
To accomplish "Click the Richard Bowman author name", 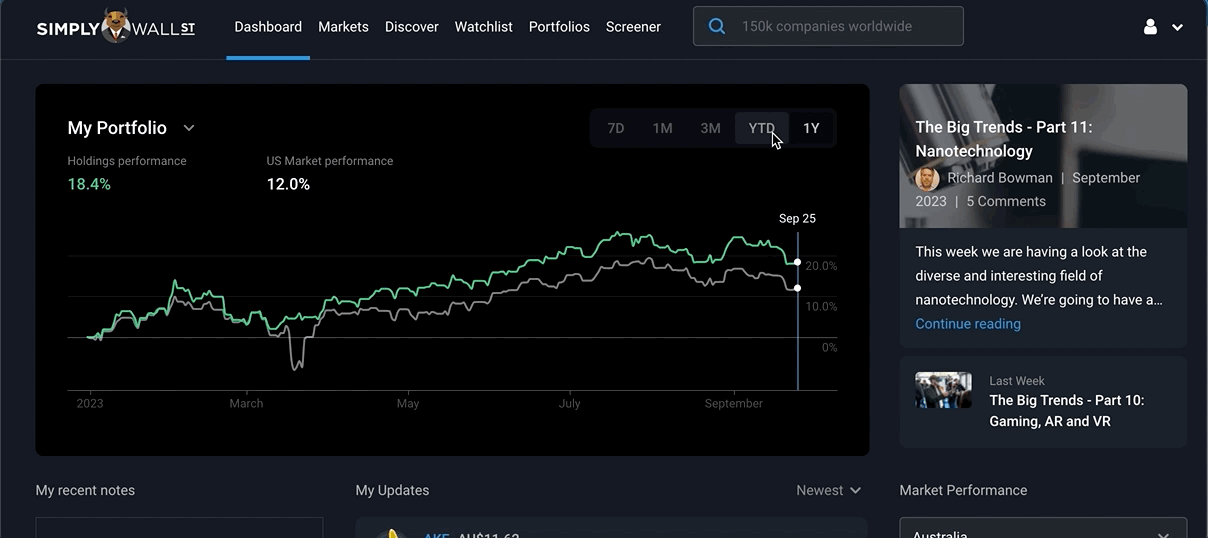I will [x=1000, y=178].
